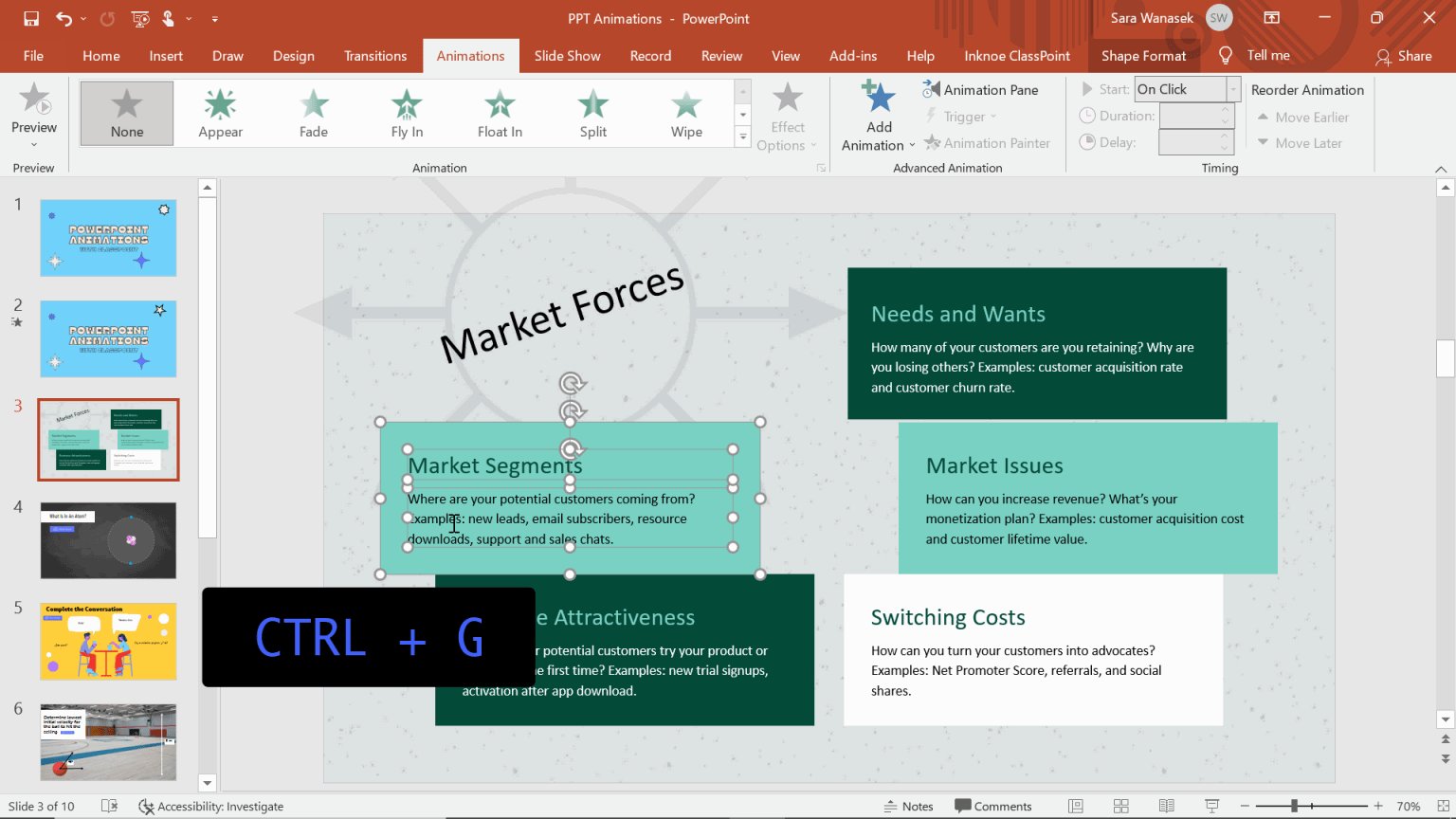Apply the Appear animation
Screen dimensions: 1456x819
point(220,113)
